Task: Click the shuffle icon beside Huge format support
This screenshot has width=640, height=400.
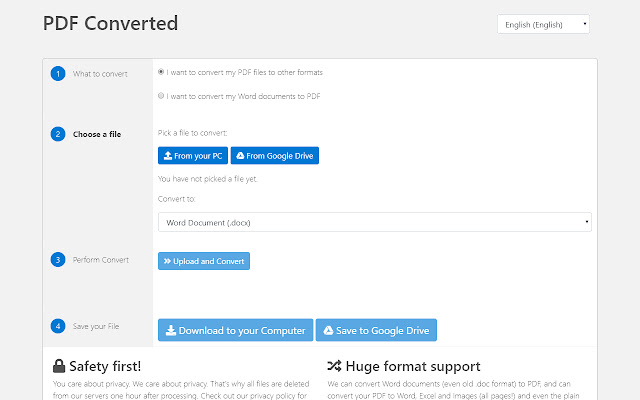Action: click(334, 366)
